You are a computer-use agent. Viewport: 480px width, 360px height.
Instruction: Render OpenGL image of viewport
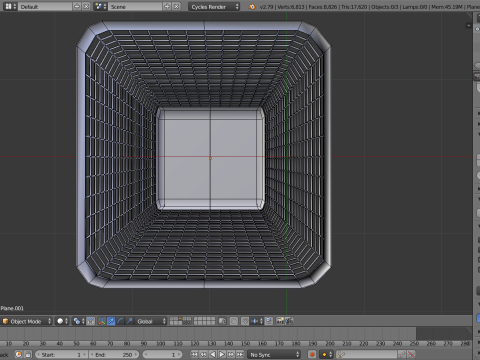tap(280, 321)
